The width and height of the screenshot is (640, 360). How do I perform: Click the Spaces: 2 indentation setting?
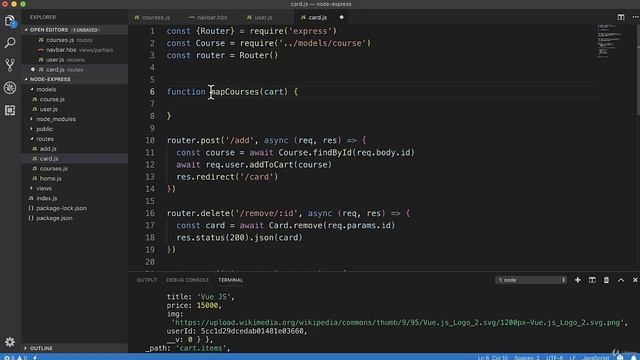527,358
